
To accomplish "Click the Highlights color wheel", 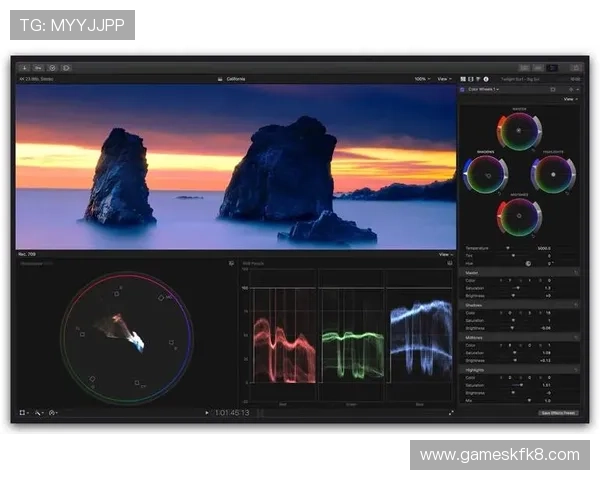I will (x=552, y=175).
